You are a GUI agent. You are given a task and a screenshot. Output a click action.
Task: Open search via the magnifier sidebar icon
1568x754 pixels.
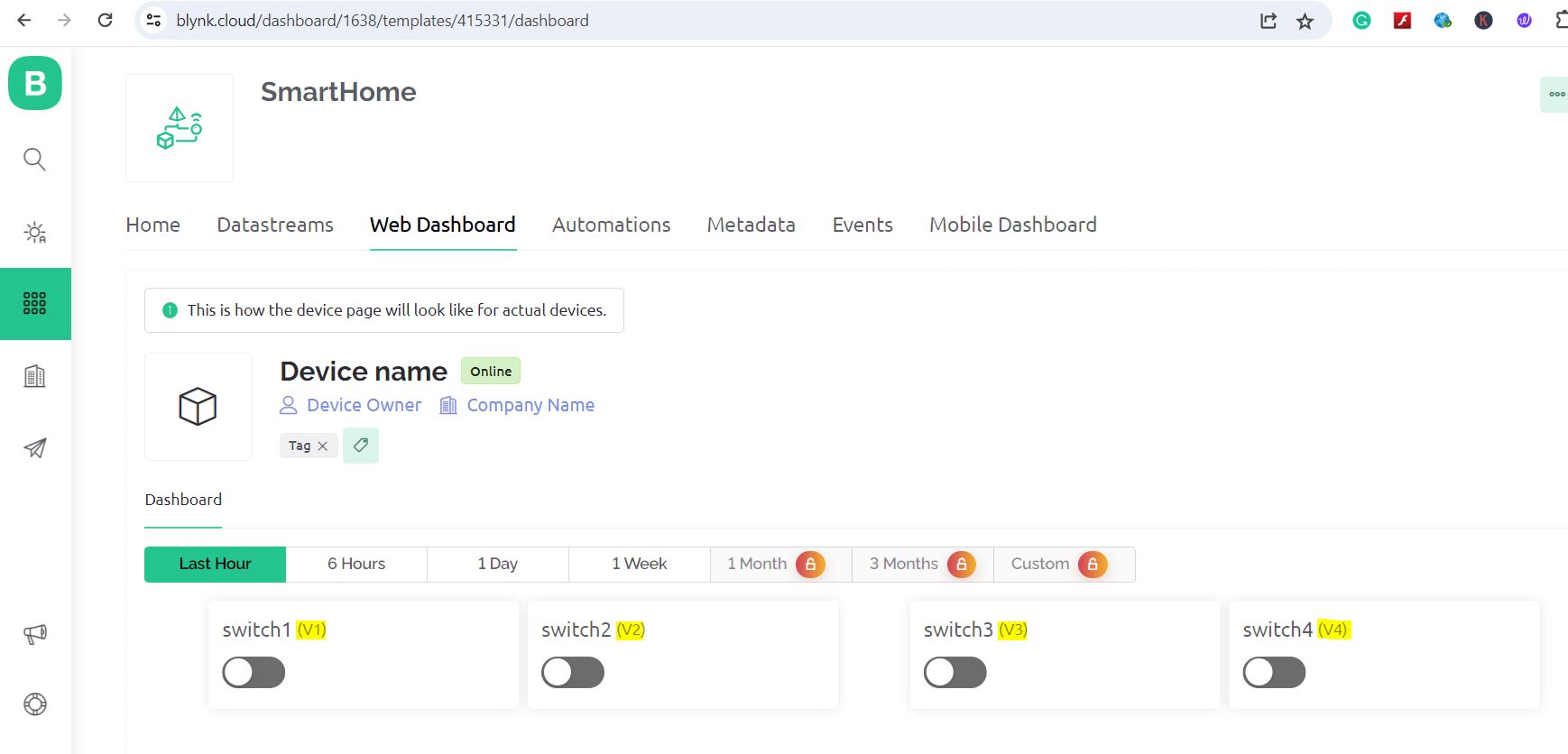pyautogui.click(x=34, y=160)
